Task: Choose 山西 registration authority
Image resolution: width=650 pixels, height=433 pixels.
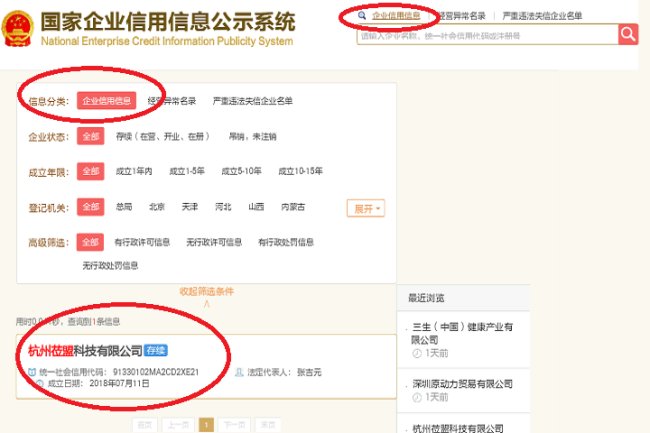Action: tap(256, 207)
